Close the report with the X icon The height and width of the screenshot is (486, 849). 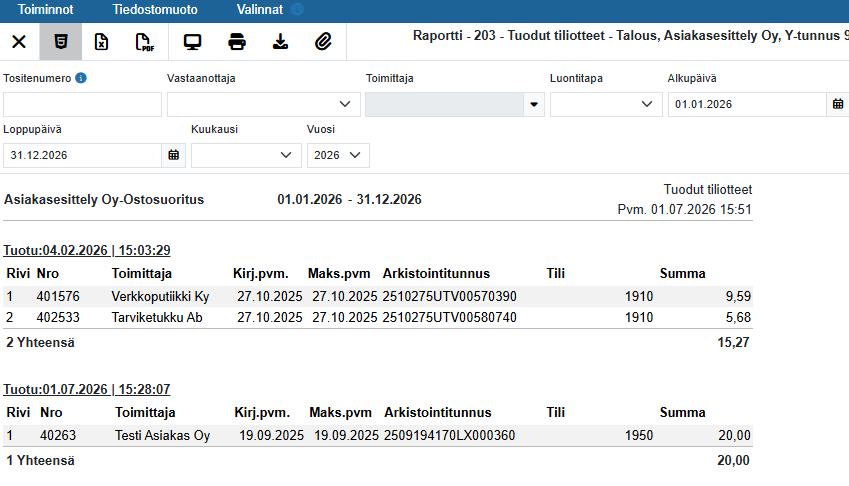click(19, 42)
